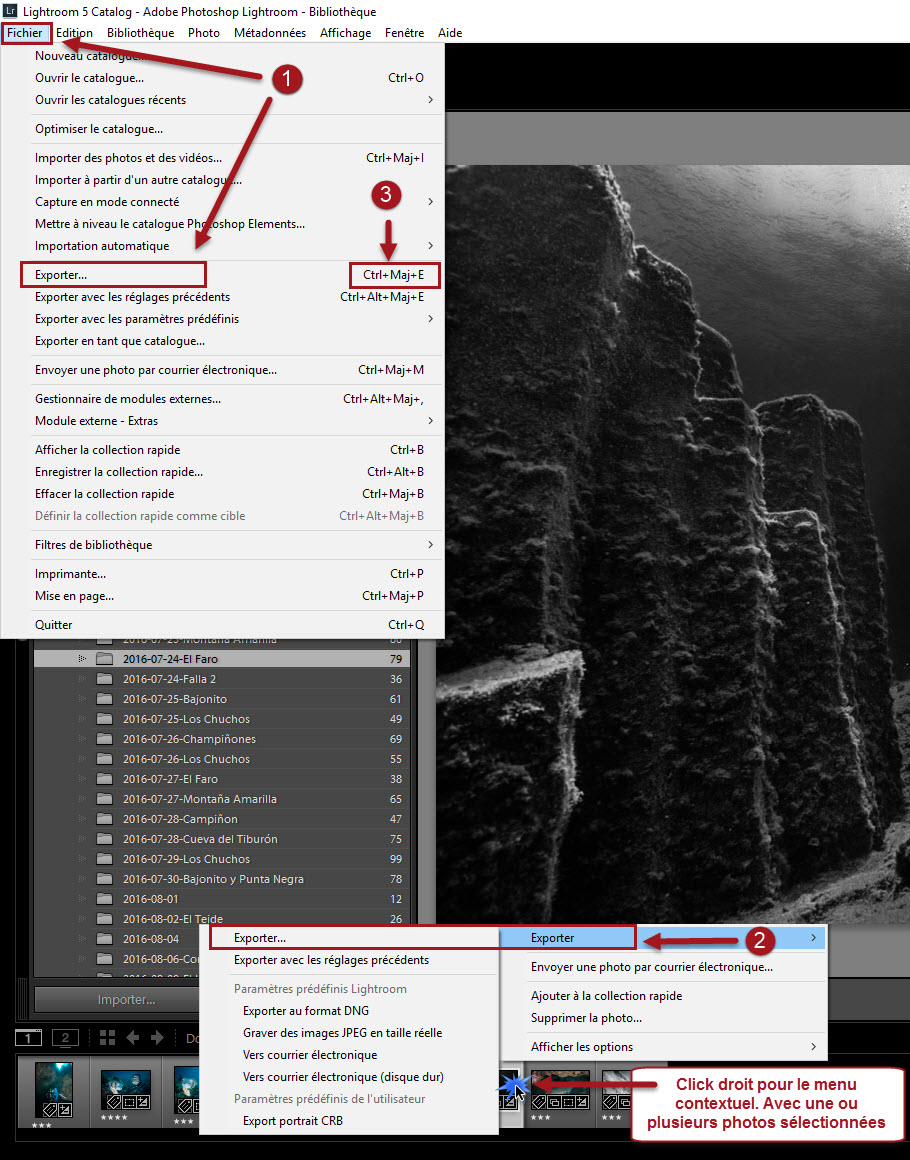The image size is (910, 1160).
Task: Select the 2016-08-02-El Teide folder
Action: (221, 918)
